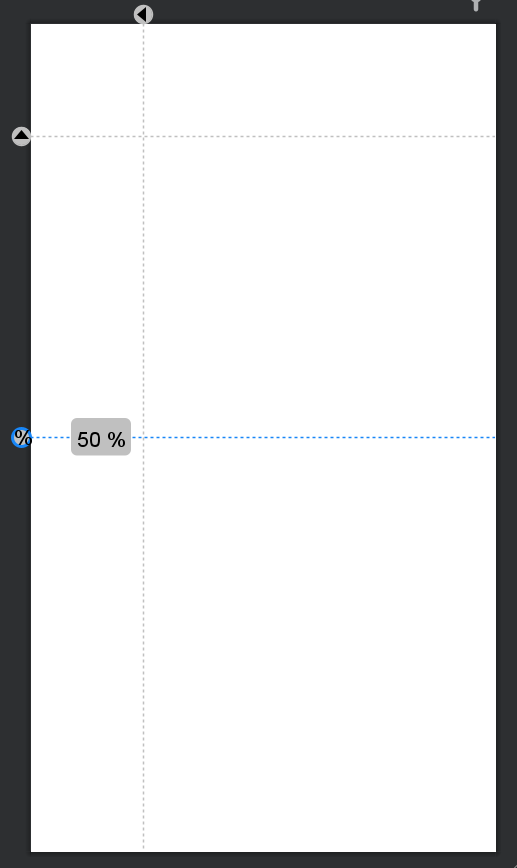This screenshot has height=868, width=517.
Task: Click the 50 % guideline label
Action: [x=101, y=437]
